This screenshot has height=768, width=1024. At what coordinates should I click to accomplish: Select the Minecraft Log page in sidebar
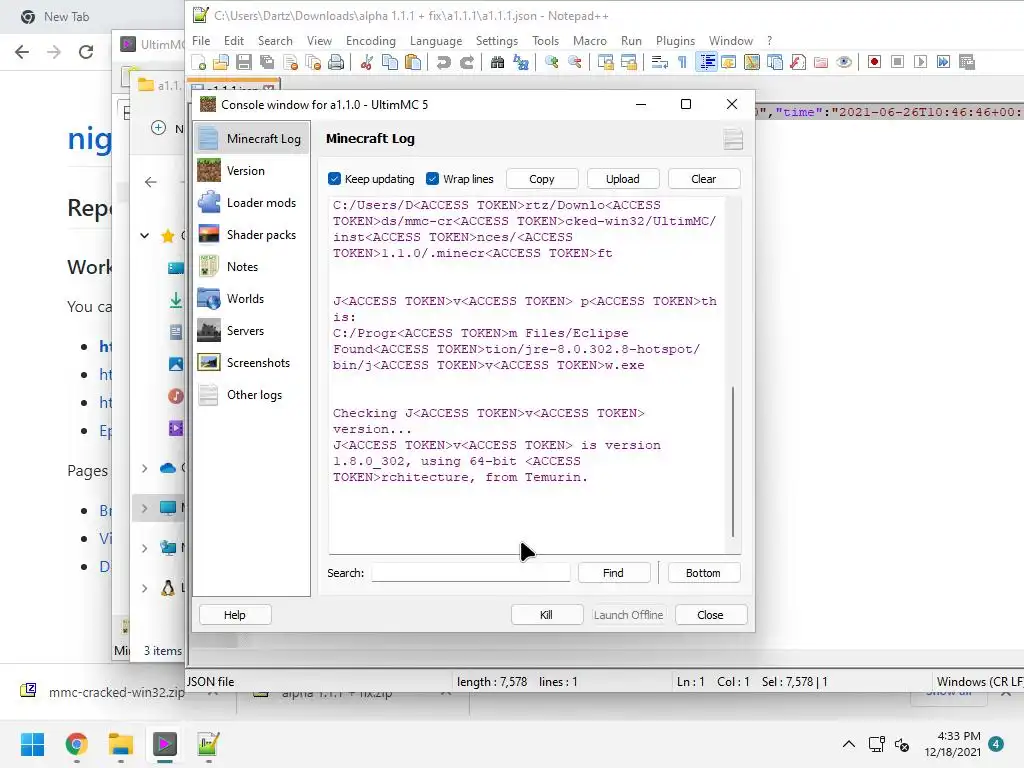251,138
